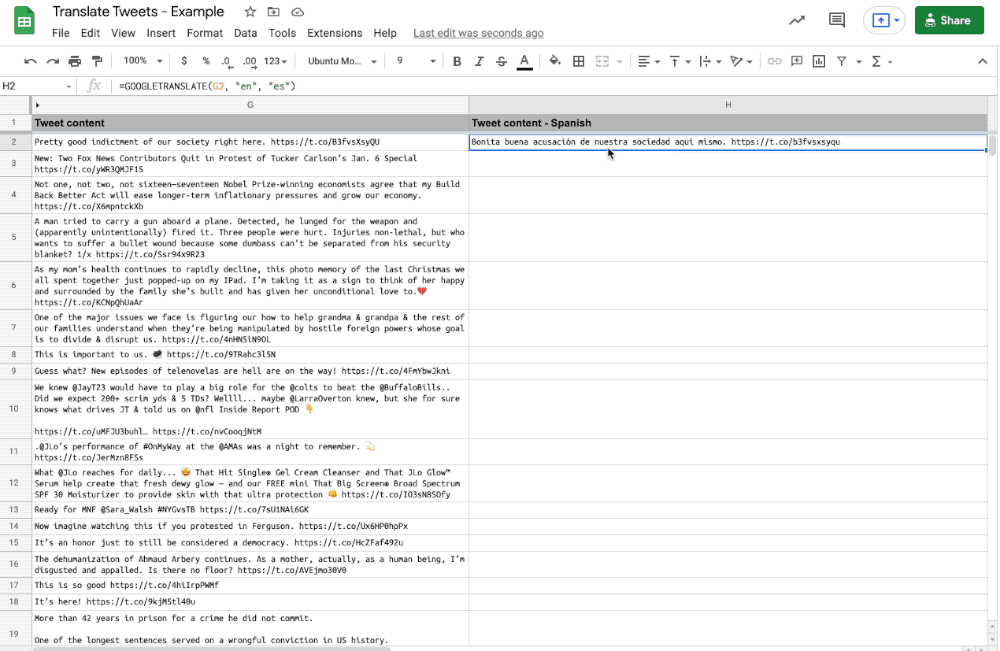Viewport: 1000px width, 651px height.
Task: Open the 'Last edit was seconds ago' link
Action: 478,33
